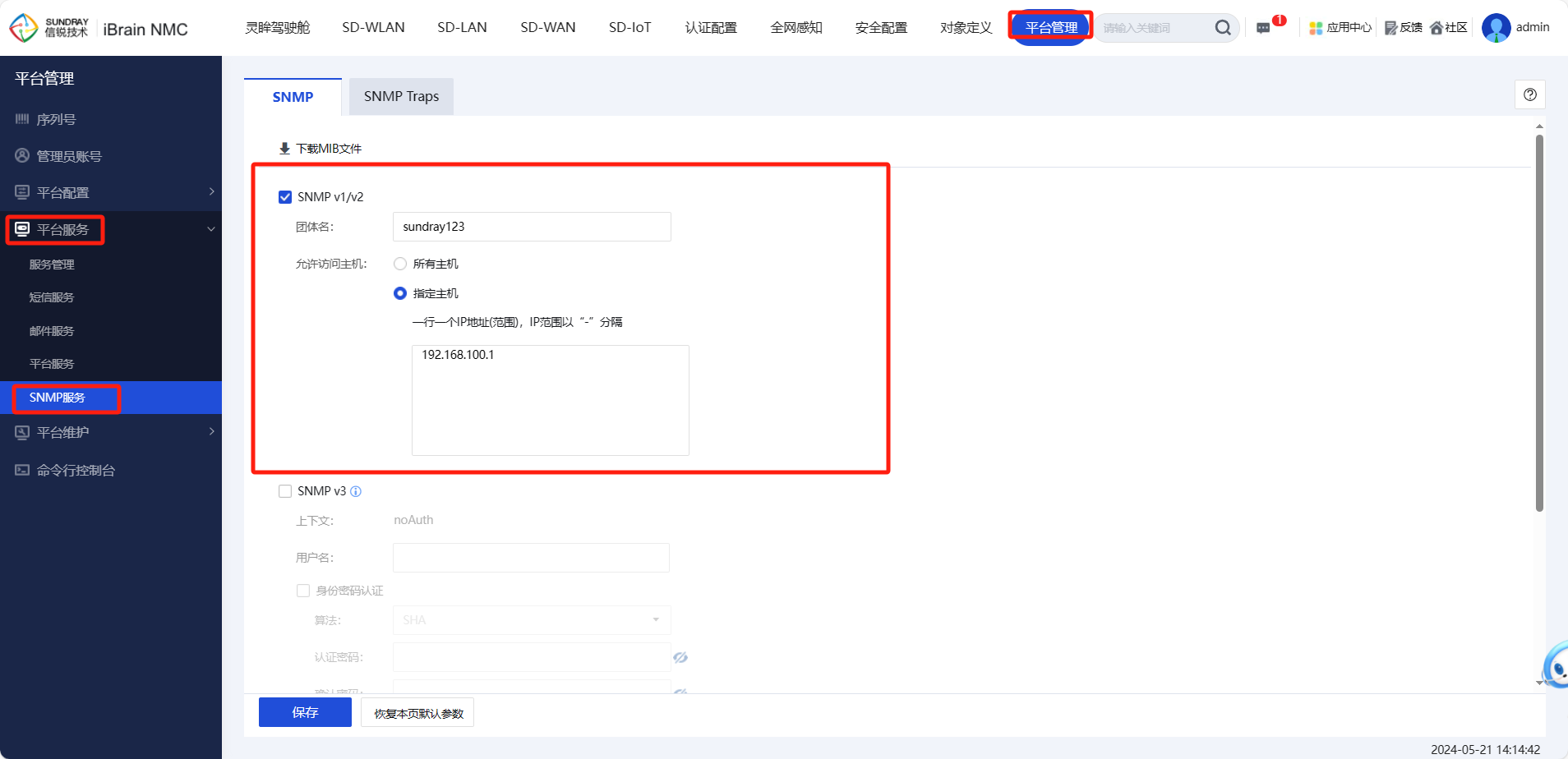
Task: Open the SD-IoT menu
Action: click(630, 28)
